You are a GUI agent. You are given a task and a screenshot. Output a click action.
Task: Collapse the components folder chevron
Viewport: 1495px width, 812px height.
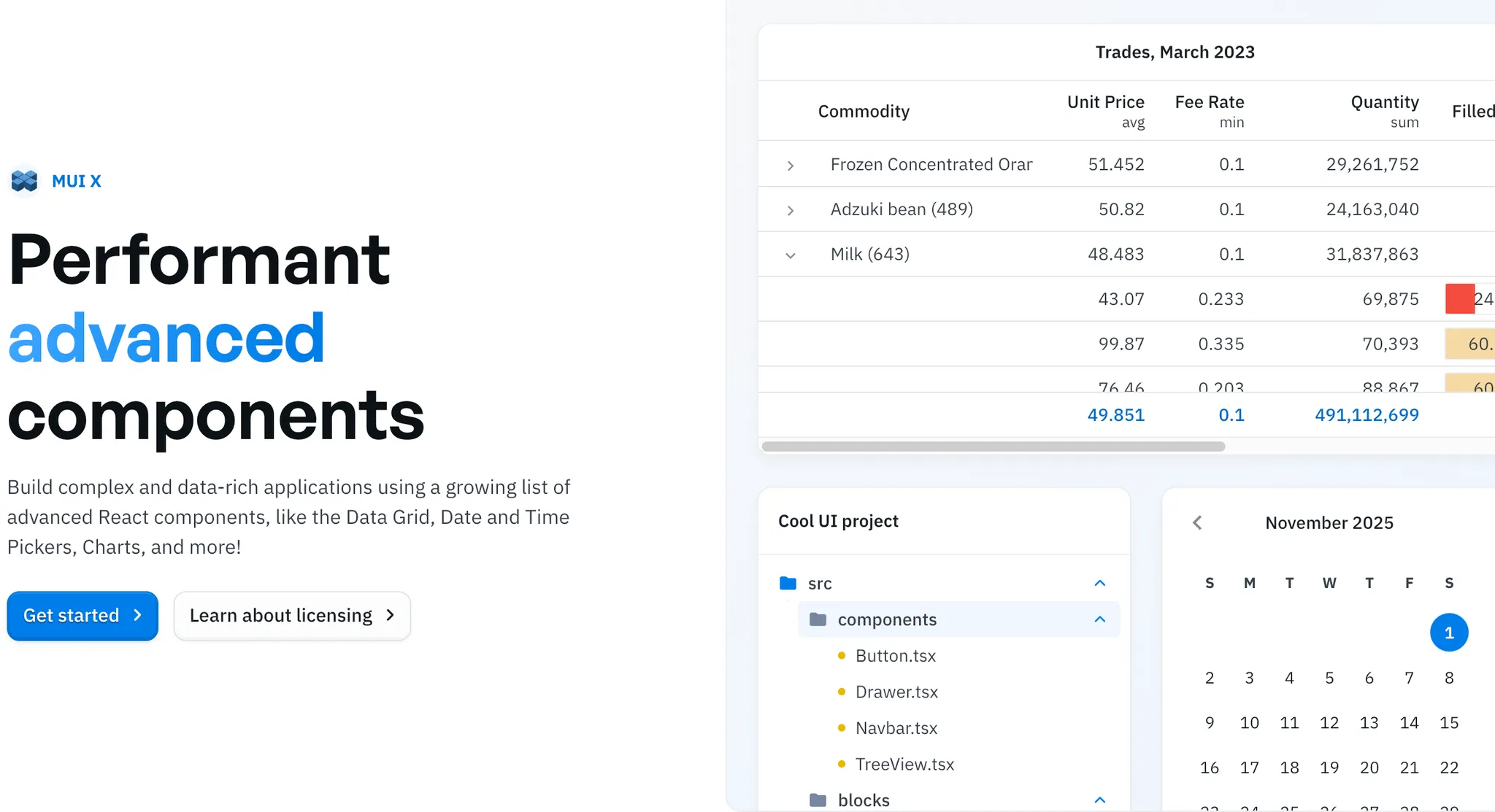(x=1100, y=619)
